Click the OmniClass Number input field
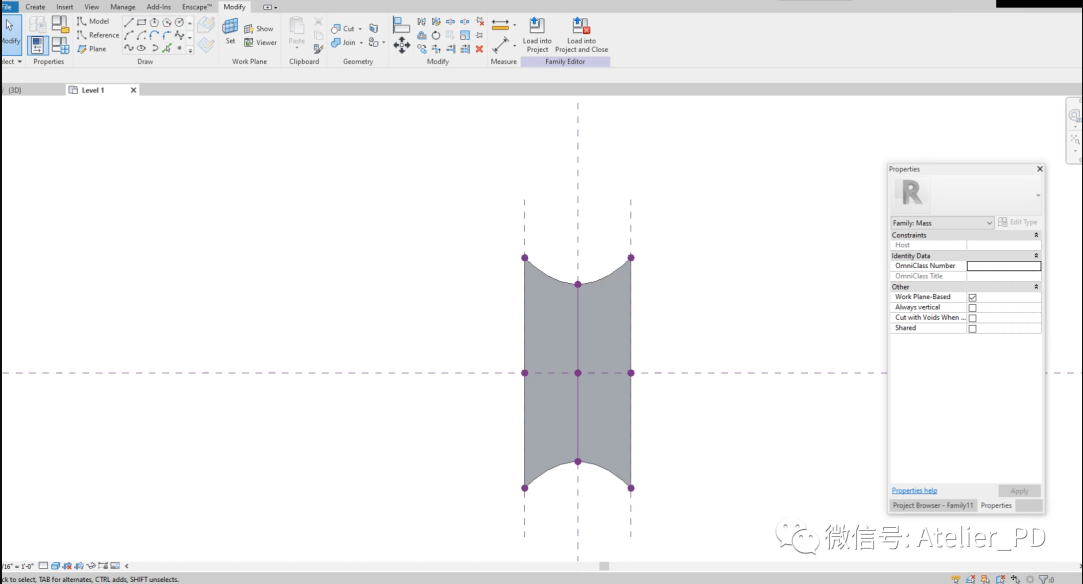This screenshot has width=1083, height=584. click(x=1004, y=266)
